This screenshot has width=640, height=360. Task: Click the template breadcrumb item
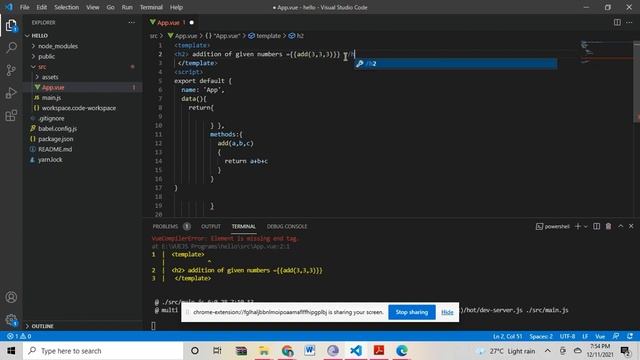[x=264, y=36]
